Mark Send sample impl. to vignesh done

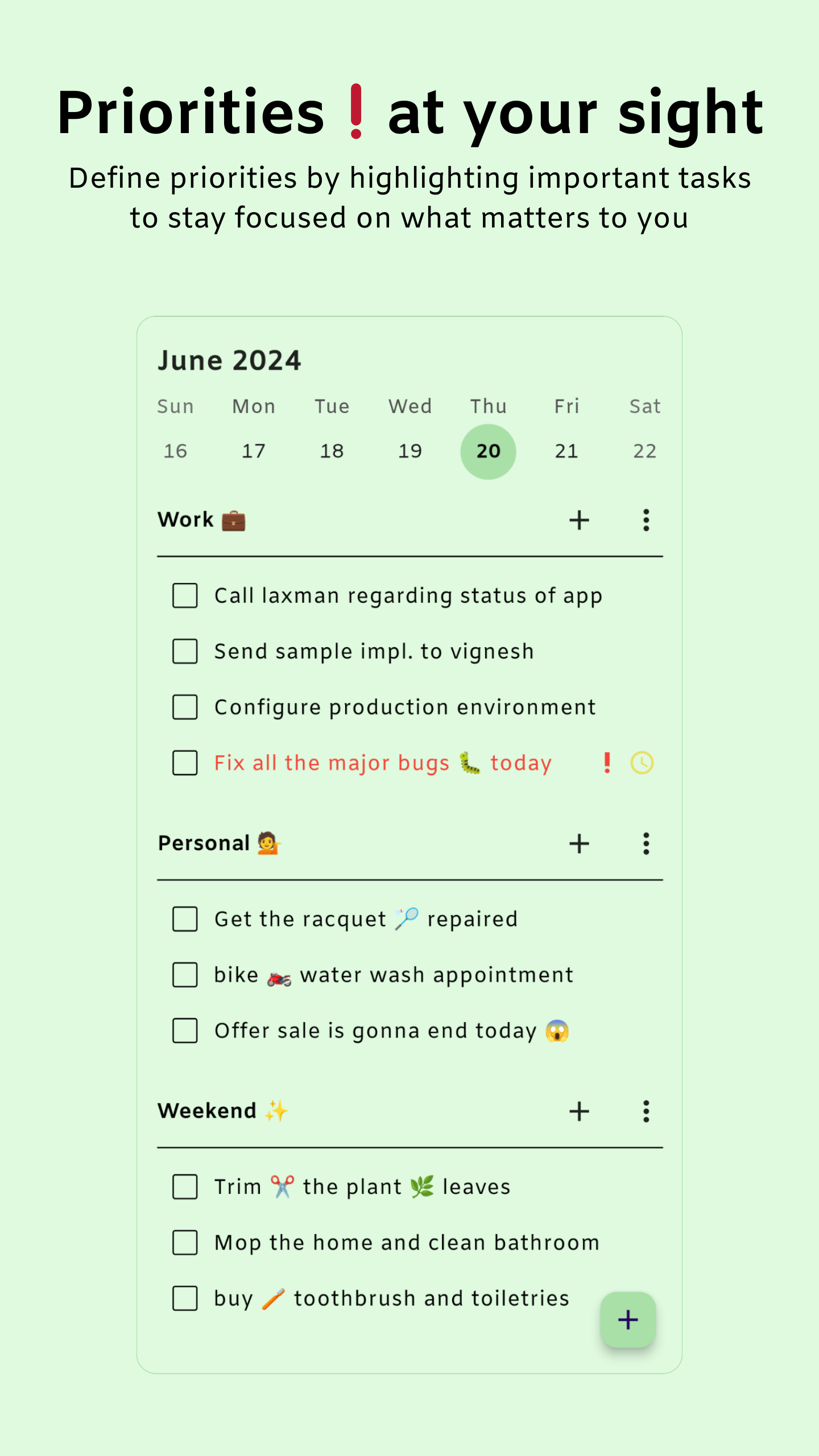[185, 651]
